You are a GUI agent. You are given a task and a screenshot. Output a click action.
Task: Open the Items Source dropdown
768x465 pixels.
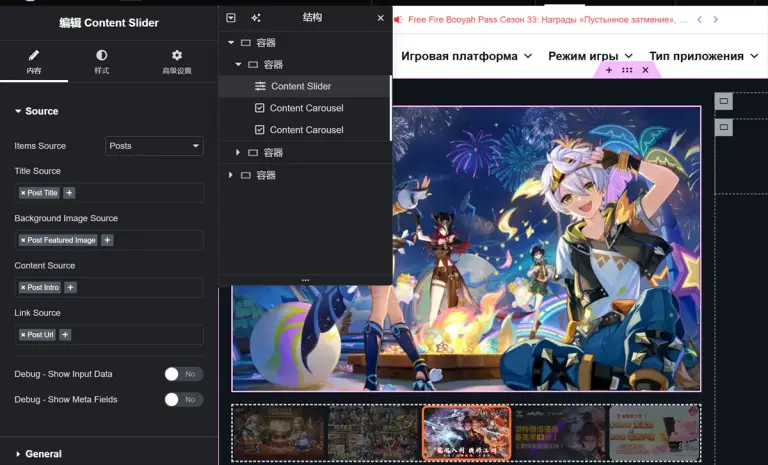point(154,146)
